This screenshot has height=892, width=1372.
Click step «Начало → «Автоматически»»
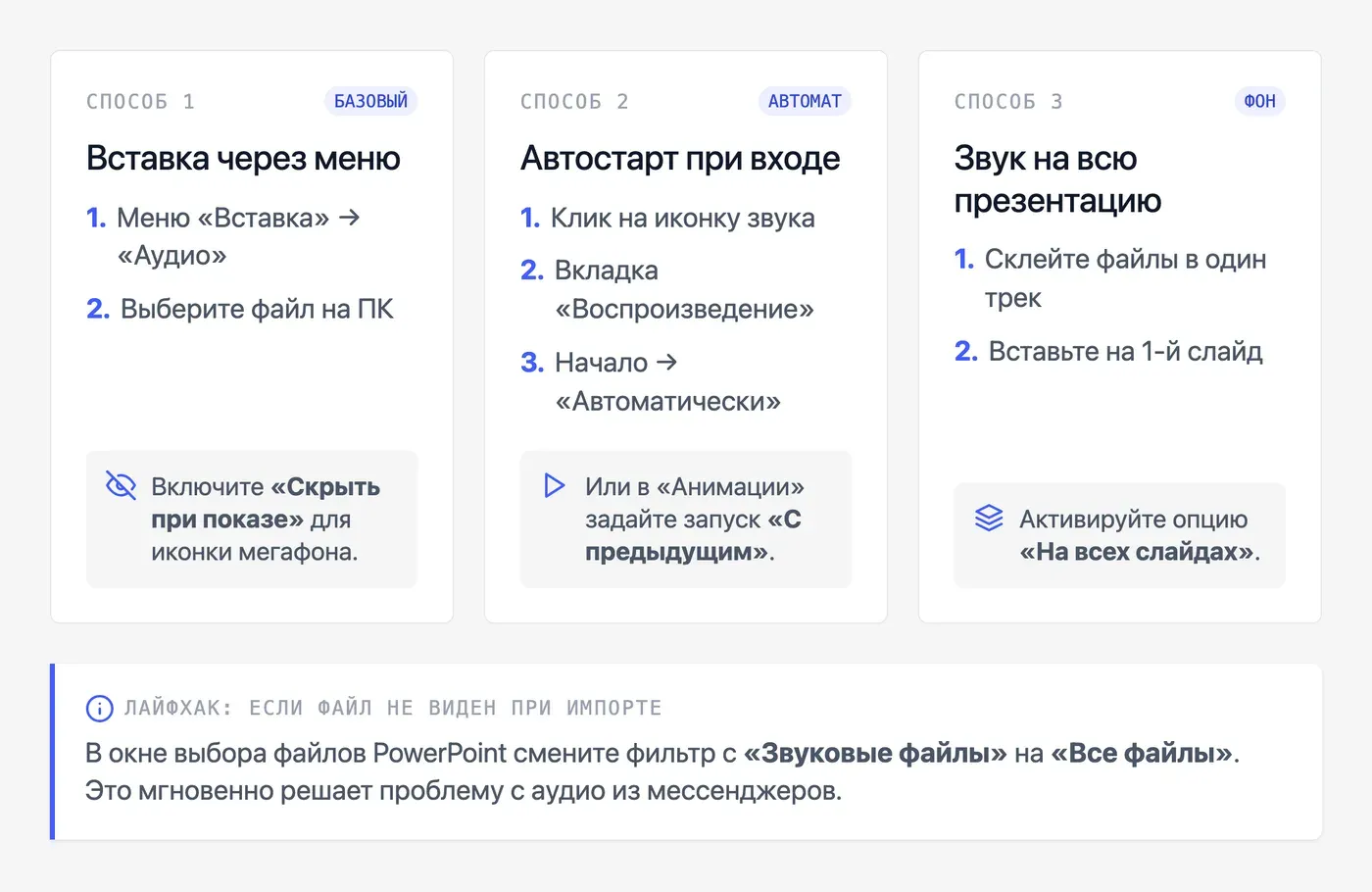[x=651, y=381]
